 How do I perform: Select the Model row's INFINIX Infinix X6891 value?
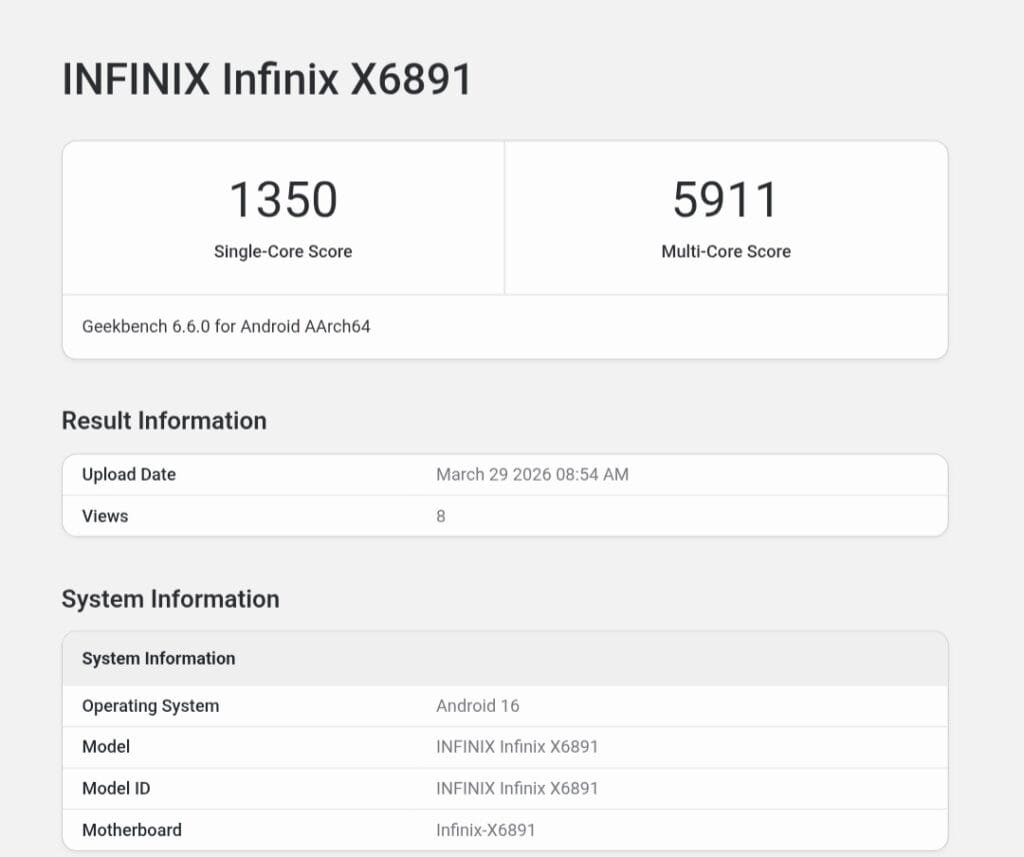point(517,747)
